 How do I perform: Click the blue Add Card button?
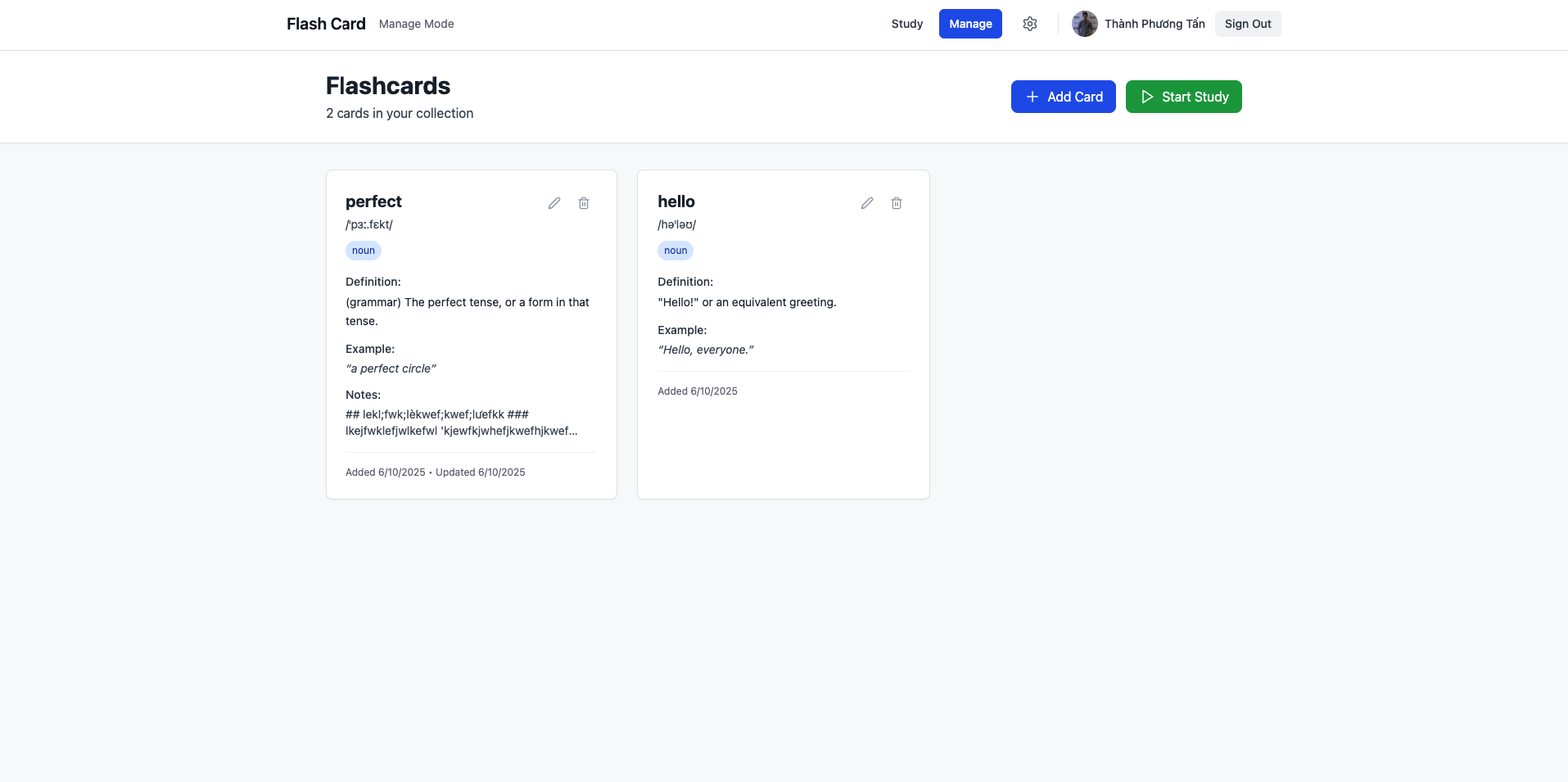coord(1063,97)
